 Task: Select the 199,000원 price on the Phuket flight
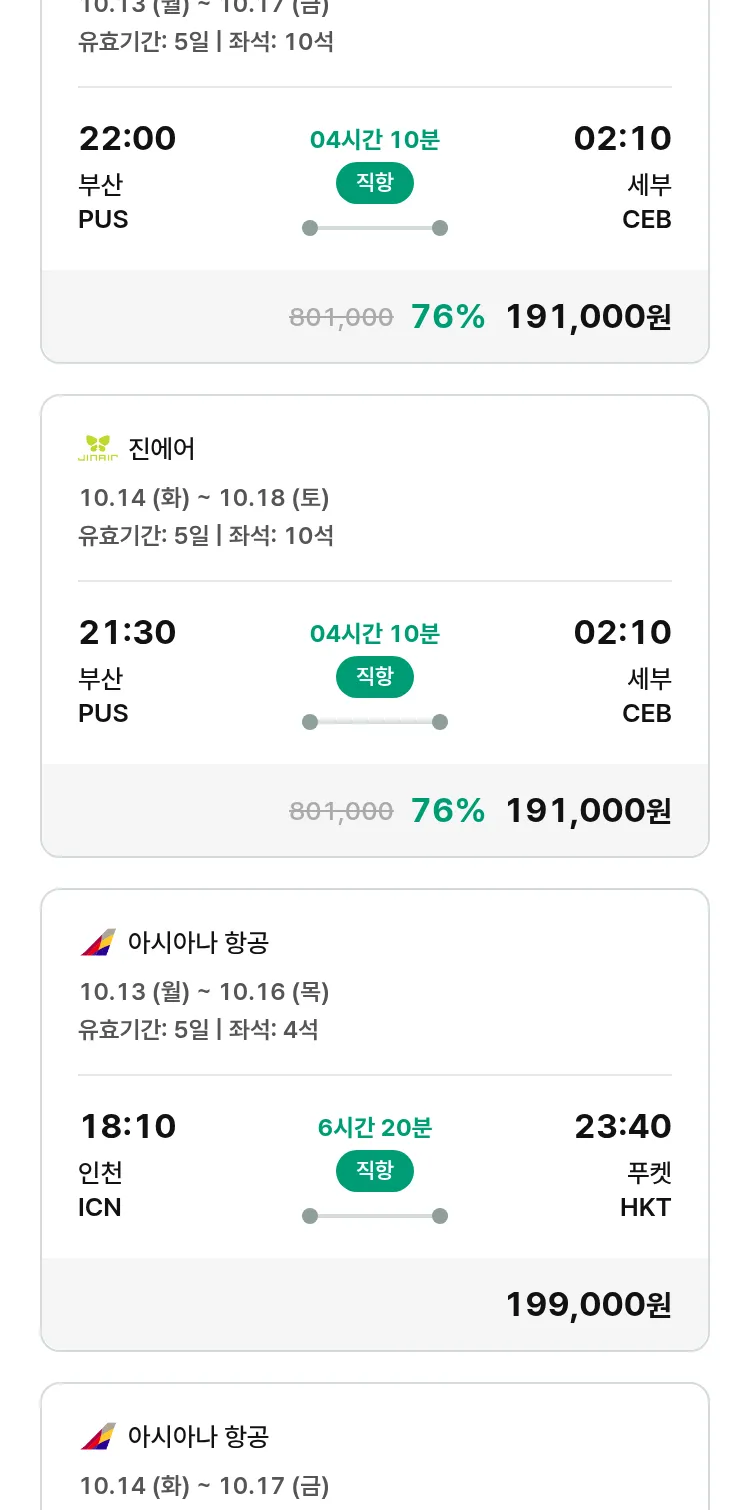588,1304
